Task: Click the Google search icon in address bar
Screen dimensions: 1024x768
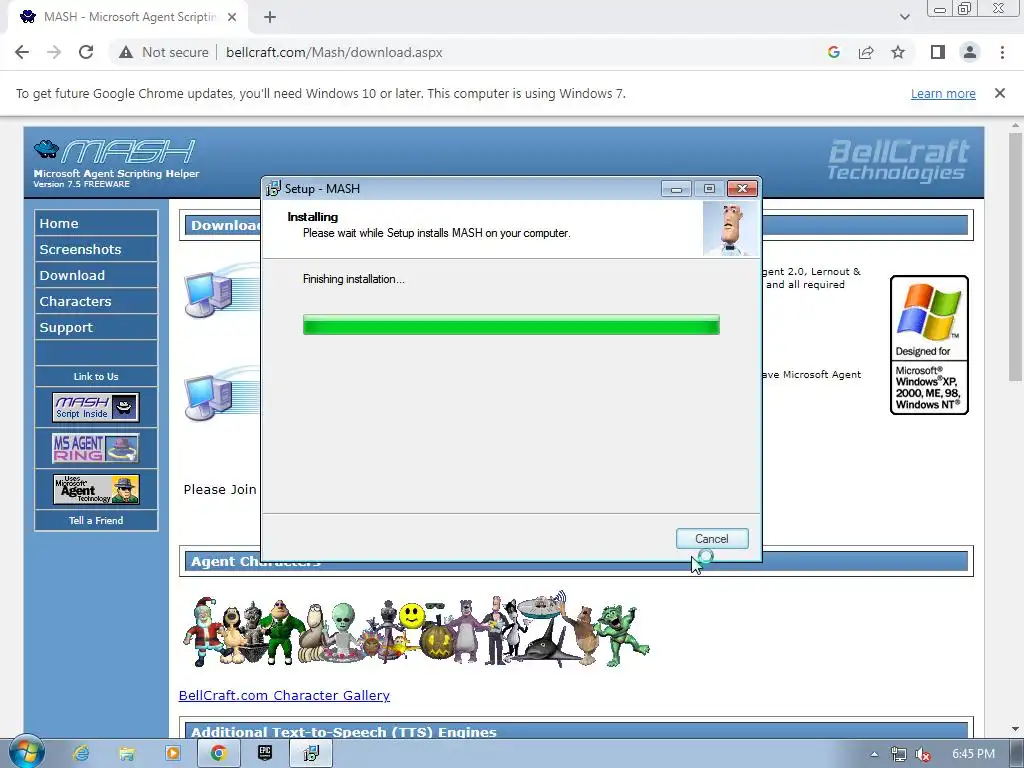Action: point(833,52)
